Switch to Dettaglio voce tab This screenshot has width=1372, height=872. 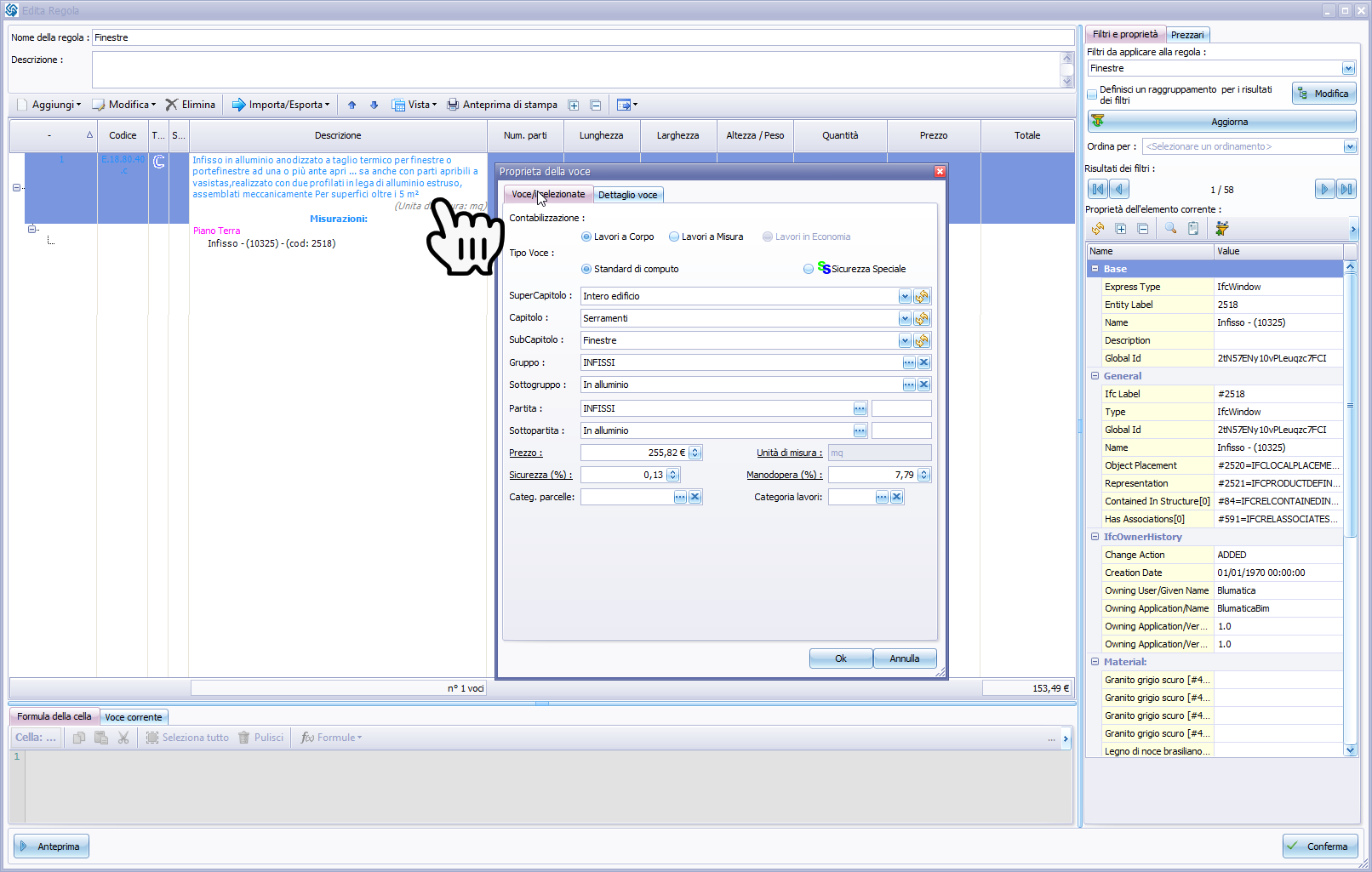coord(627,195)
